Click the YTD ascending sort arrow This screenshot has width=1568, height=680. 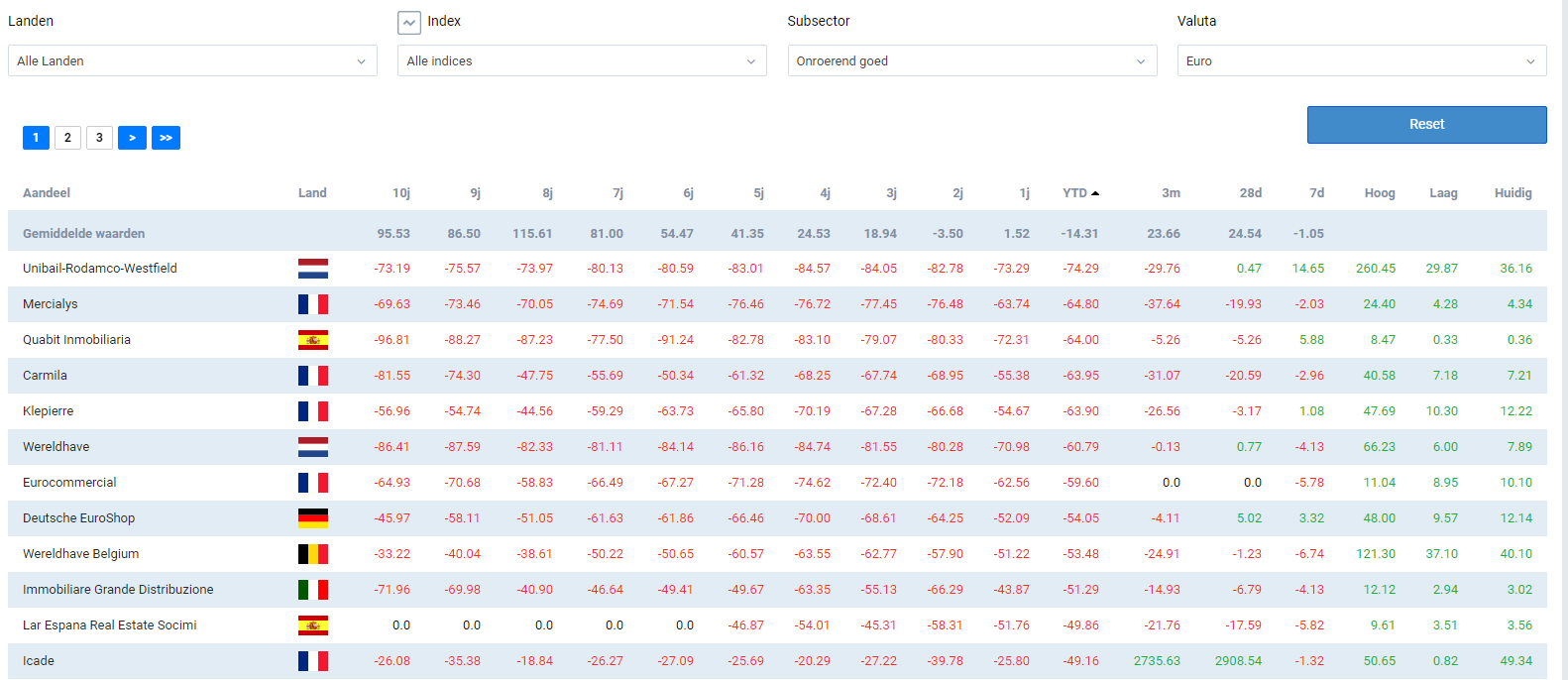[x=1095, y=193]
